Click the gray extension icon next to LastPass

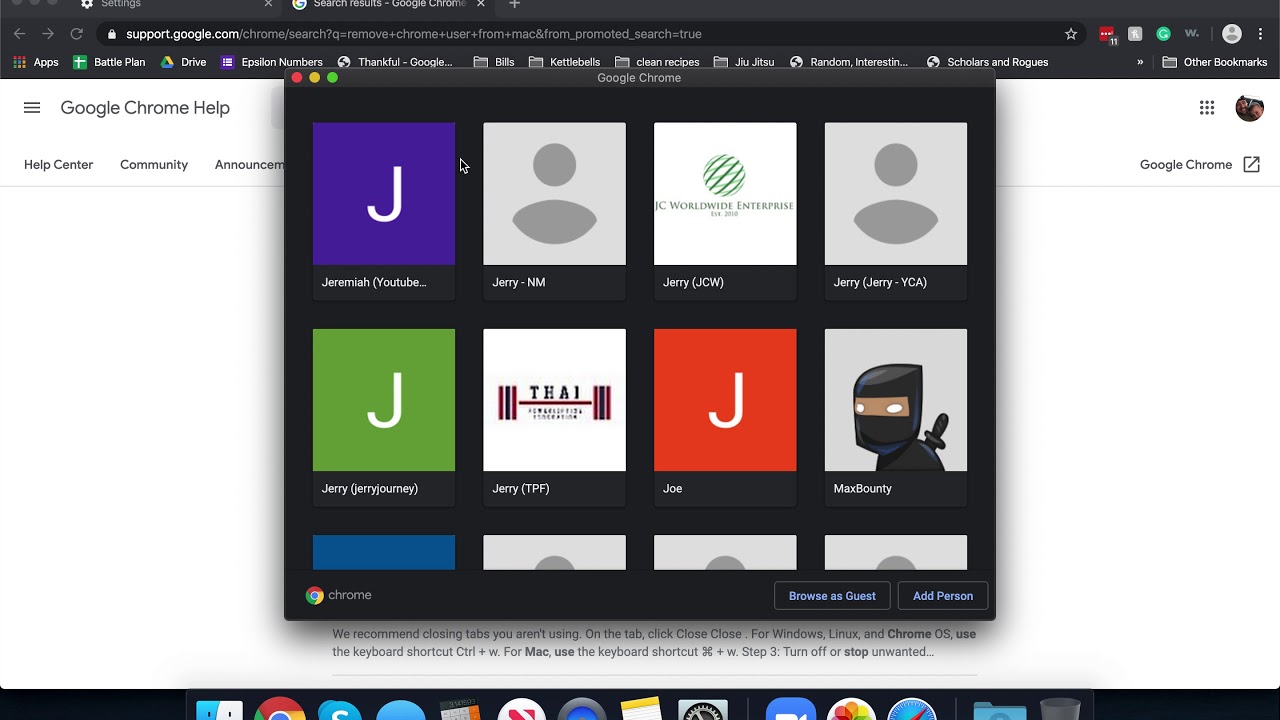[1135, 34]
